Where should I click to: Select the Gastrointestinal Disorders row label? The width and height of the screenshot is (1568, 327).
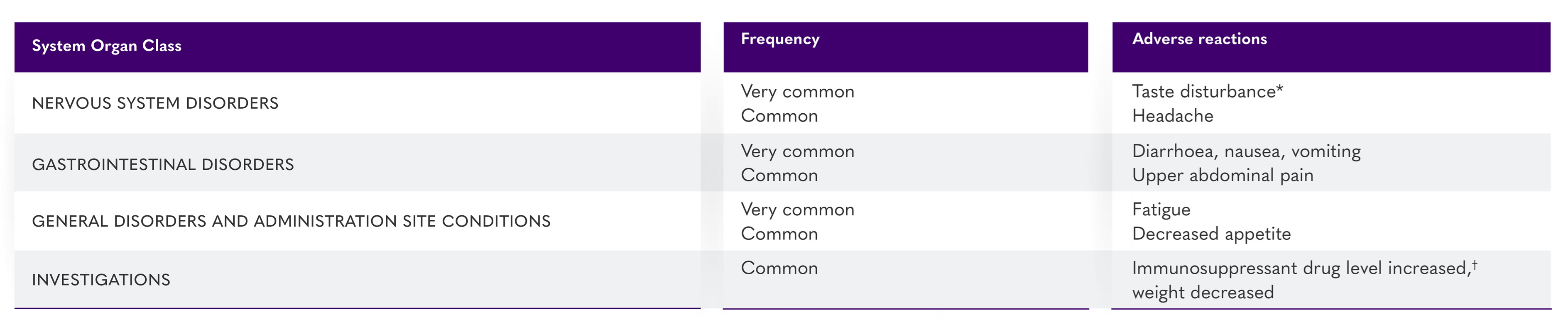pos(162,165)
